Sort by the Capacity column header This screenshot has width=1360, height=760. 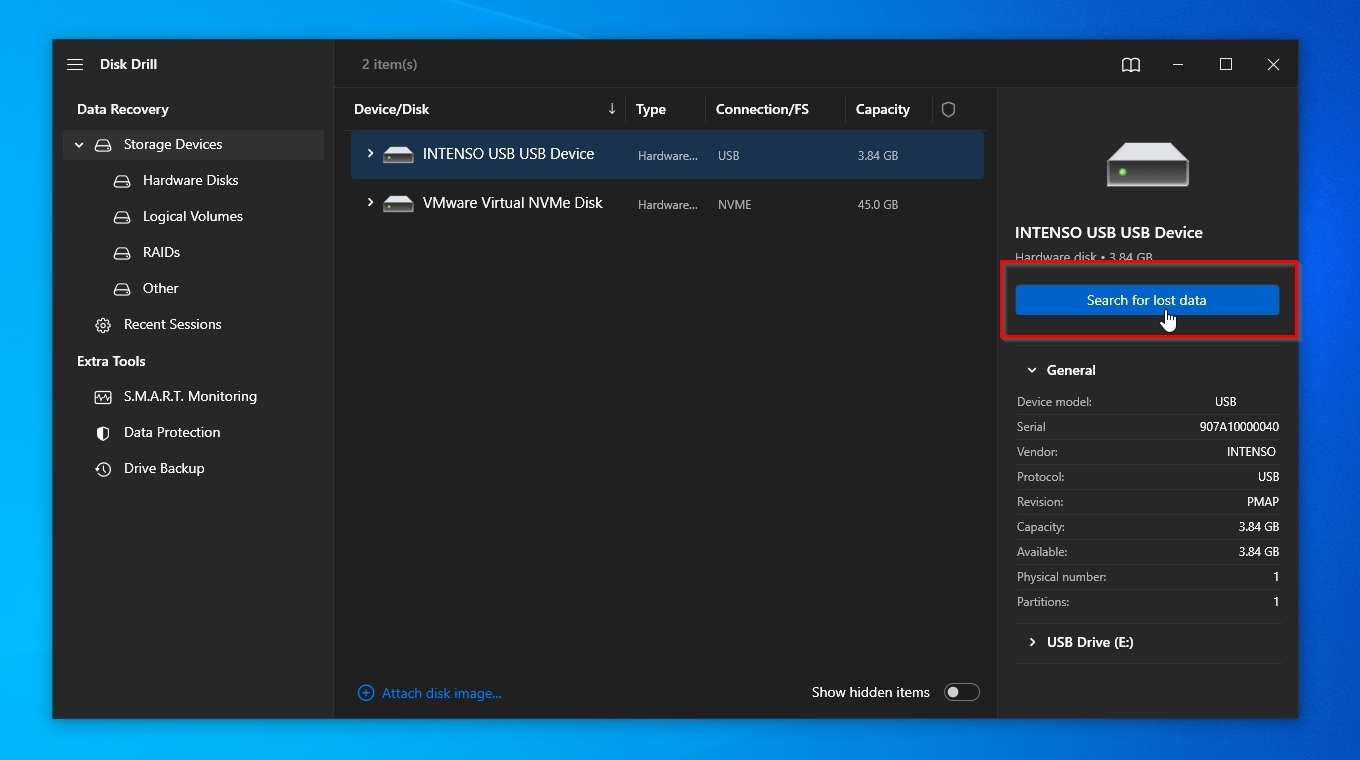[x=883, y=109]
